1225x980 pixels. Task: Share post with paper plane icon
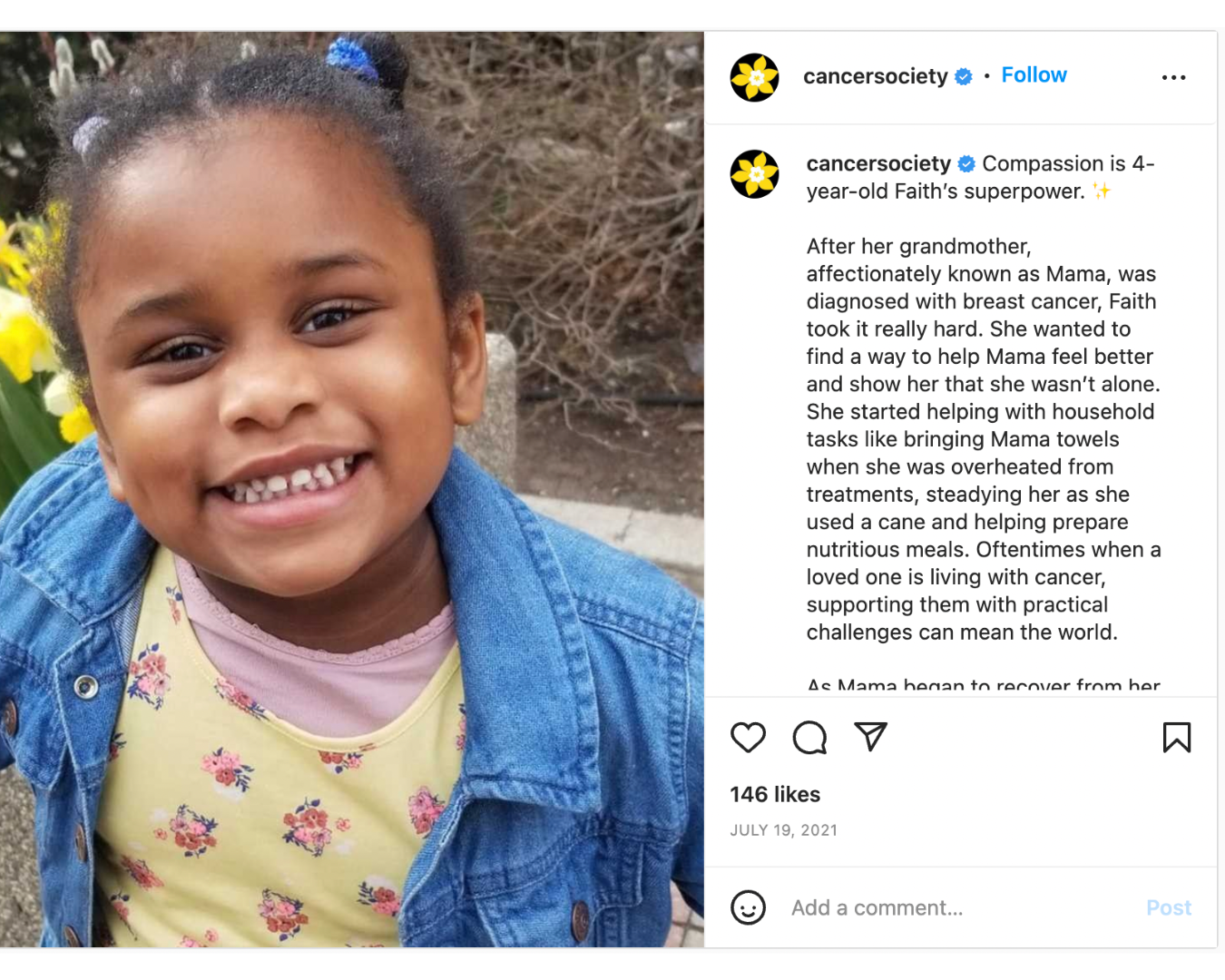pos(871,737)
